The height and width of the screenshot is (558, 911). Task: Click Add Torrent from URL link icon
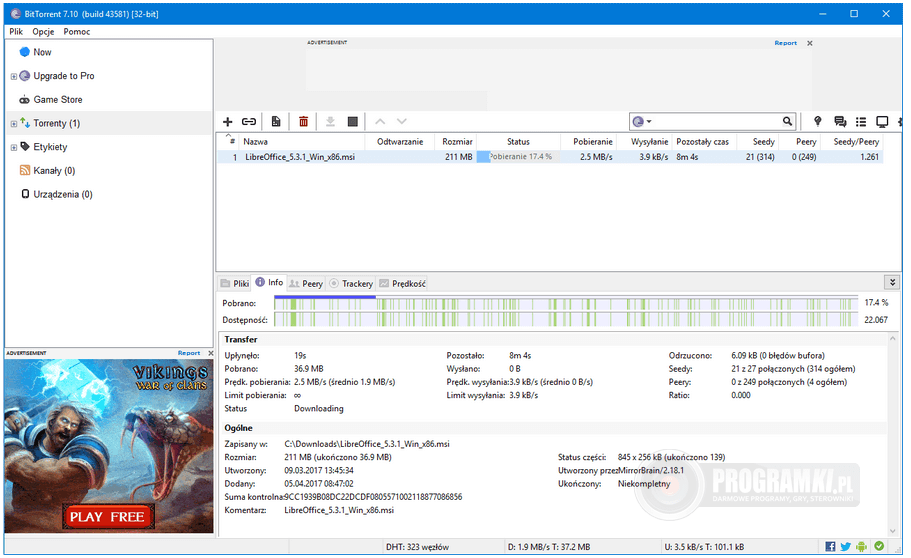(249, 121)
